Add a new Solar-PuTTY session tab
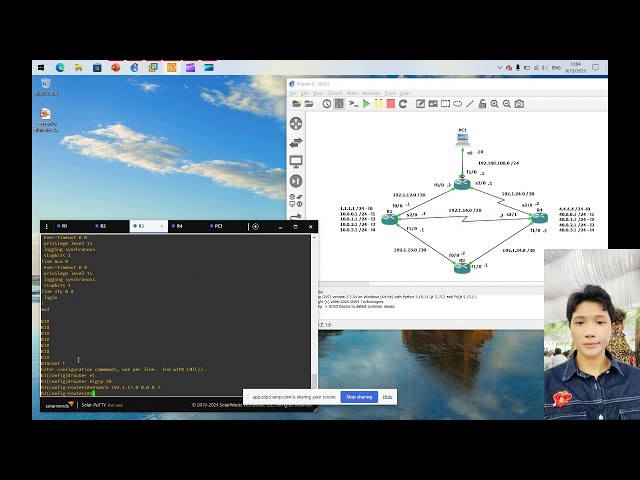Viewport: 640px width, 480px height. coord(256,227)
